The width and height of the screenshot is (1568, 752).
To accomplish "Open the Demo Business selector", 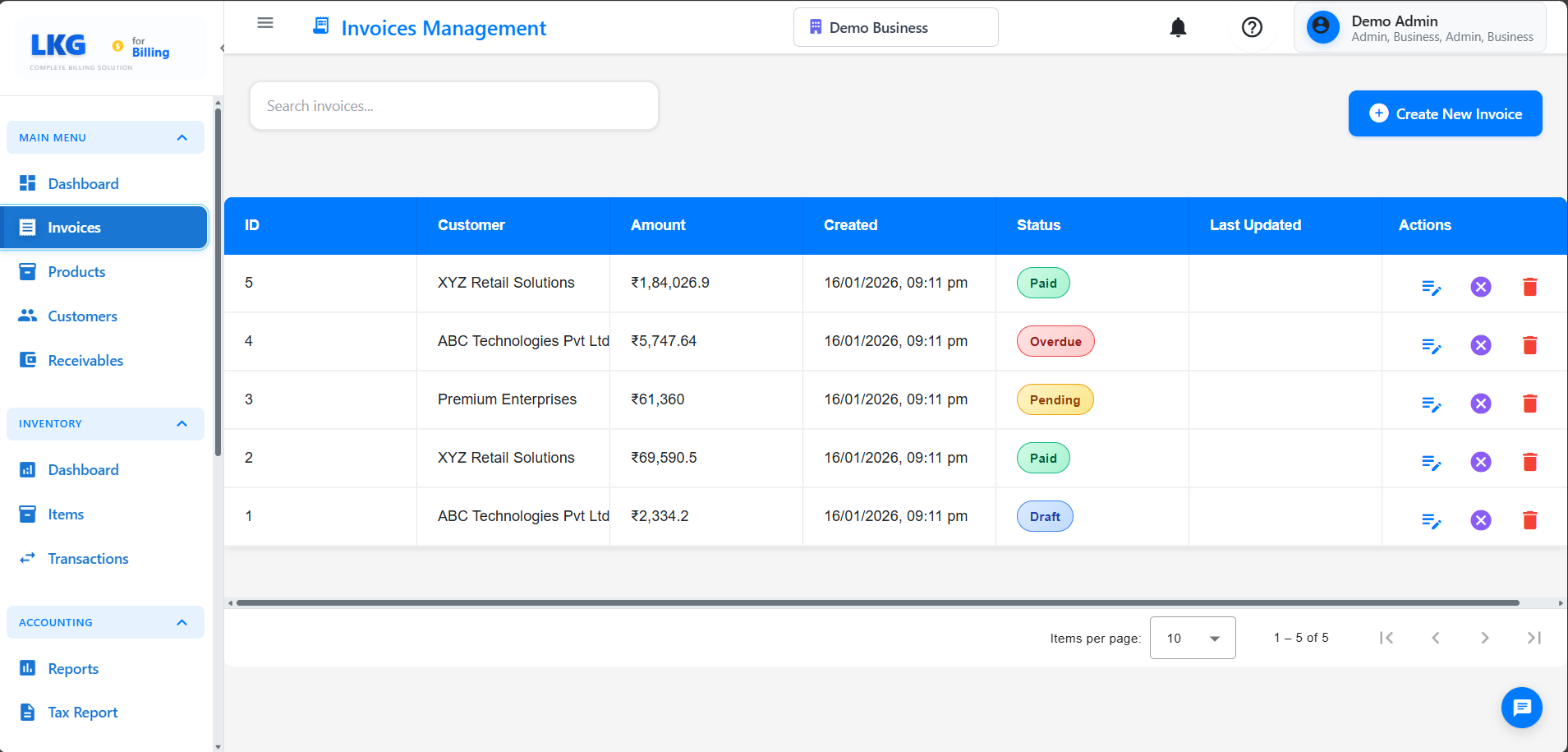I will pos(894,27).
